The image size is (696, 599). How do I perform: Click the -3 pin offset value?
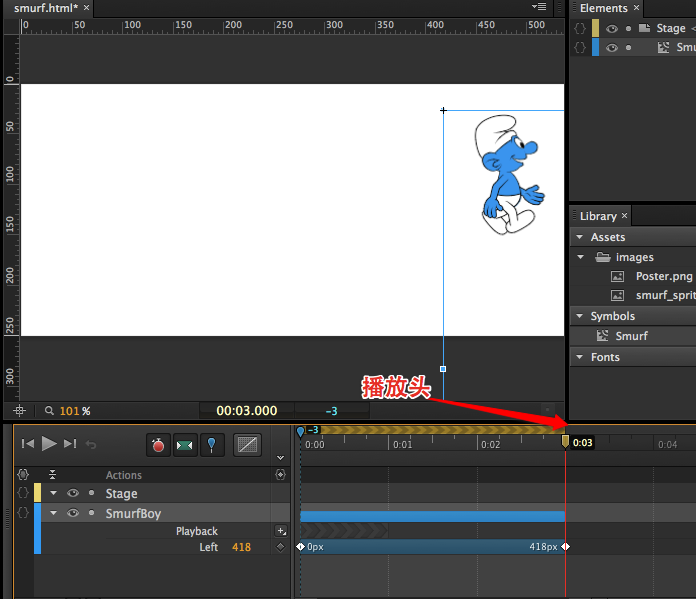pyautogui.click(x=332, y=411)
